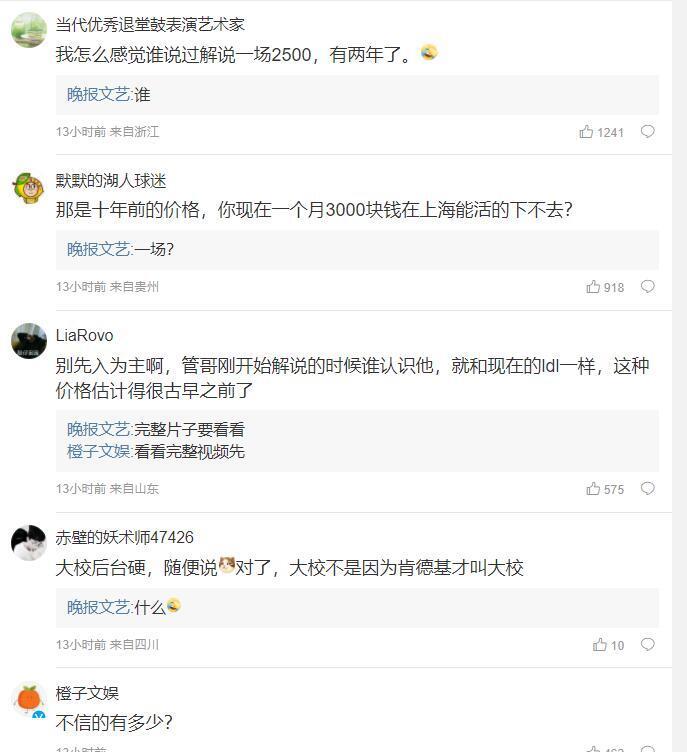Like the comment with 918 likes
The width and height of the screenshot is (687, 752).
pyautogui.click(x=593, y=287)
